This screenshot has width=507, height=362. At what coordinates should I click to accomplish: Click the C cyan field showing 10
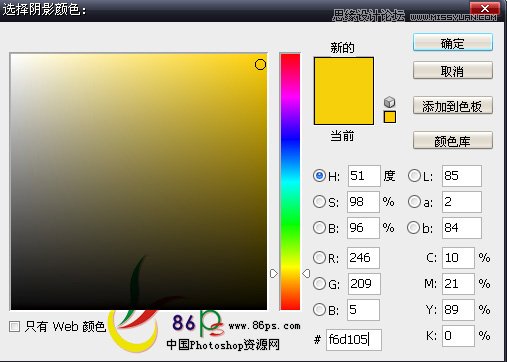458,258
